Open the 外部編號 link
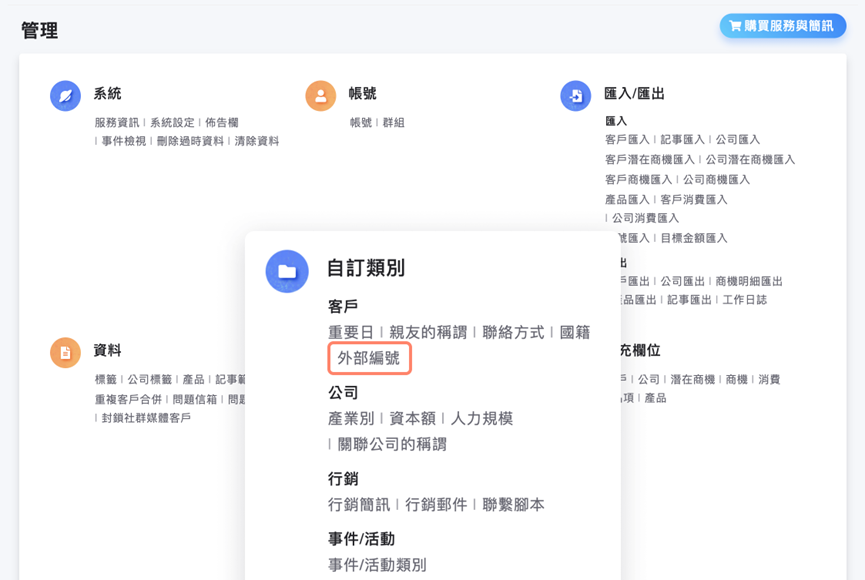865x580 pixels. tap(369, 358)
